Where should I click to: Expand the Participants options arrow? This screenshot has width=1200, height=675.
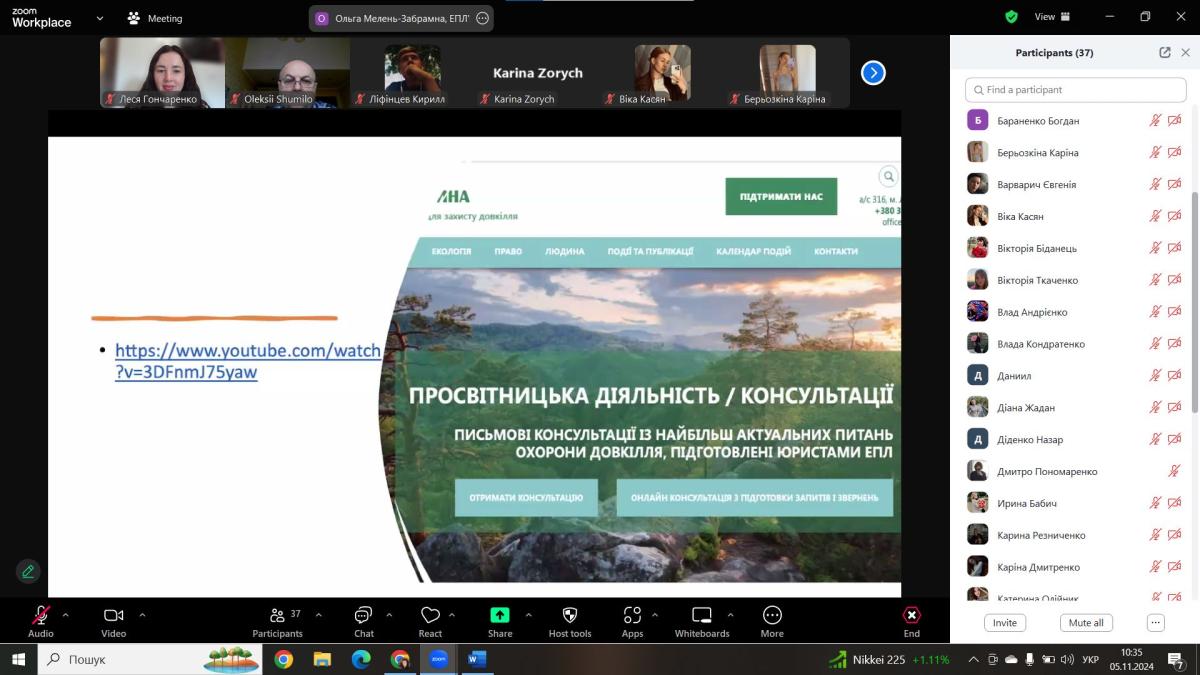pyautogui.click(x=319, y=615)
